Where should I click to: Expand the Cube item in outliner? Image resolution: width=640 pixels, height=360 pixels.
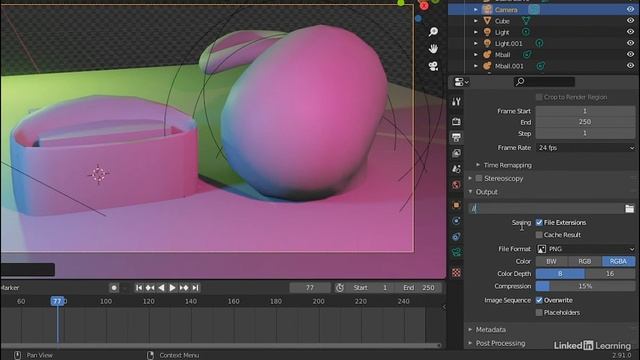pos(476,21)
